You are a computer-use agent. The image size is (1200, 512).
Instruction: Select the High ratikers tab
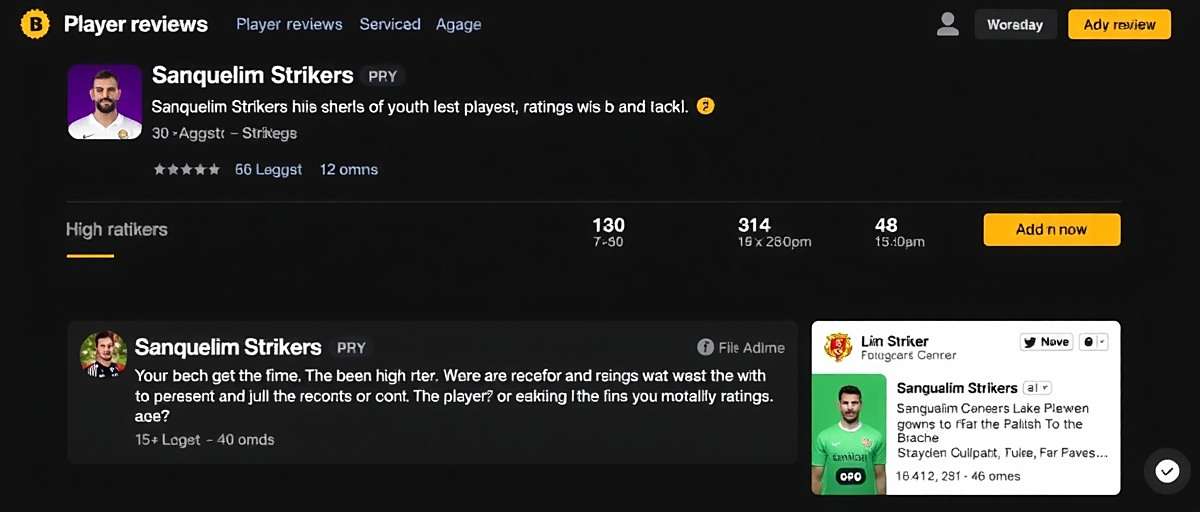[x=117, y=230]
